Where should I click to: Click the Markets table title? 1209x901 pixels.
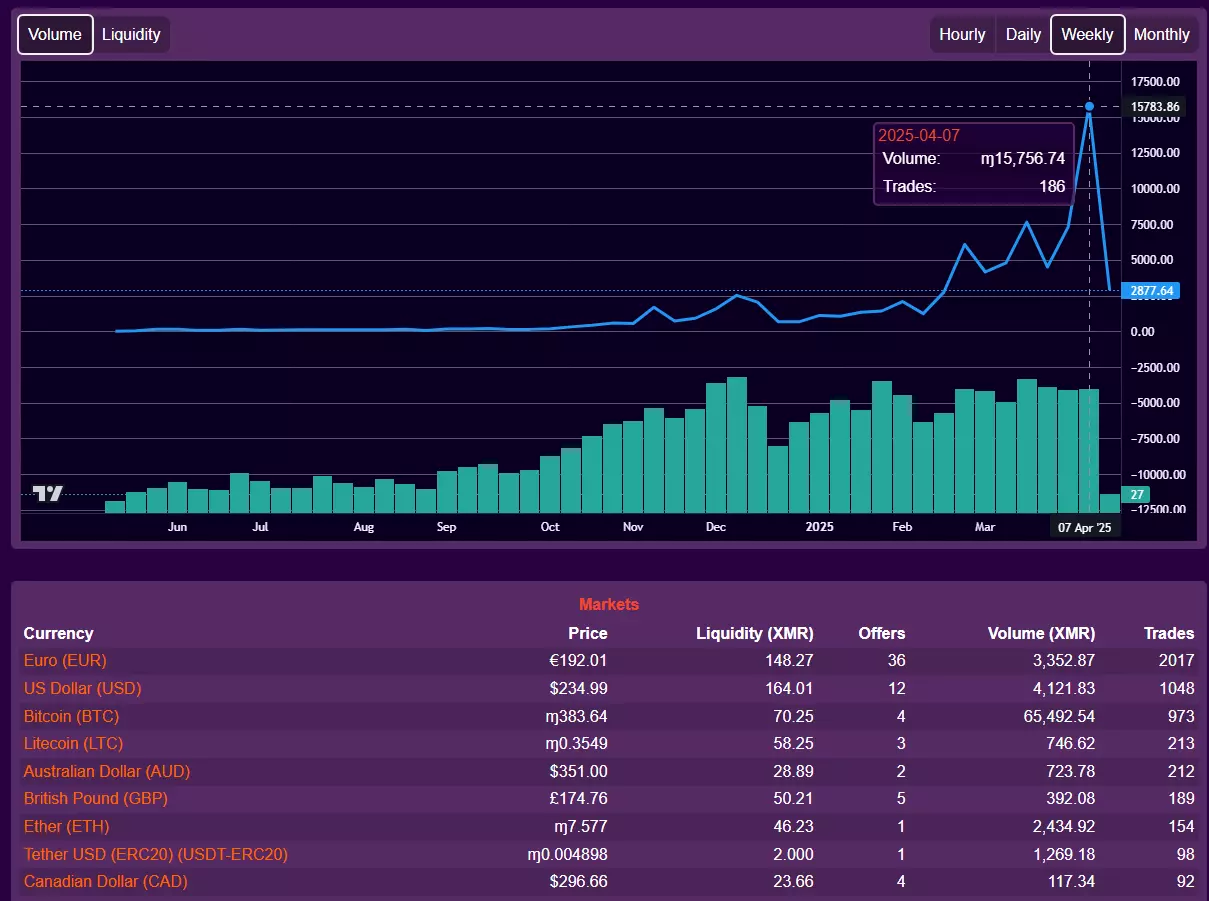coord(609,604)
